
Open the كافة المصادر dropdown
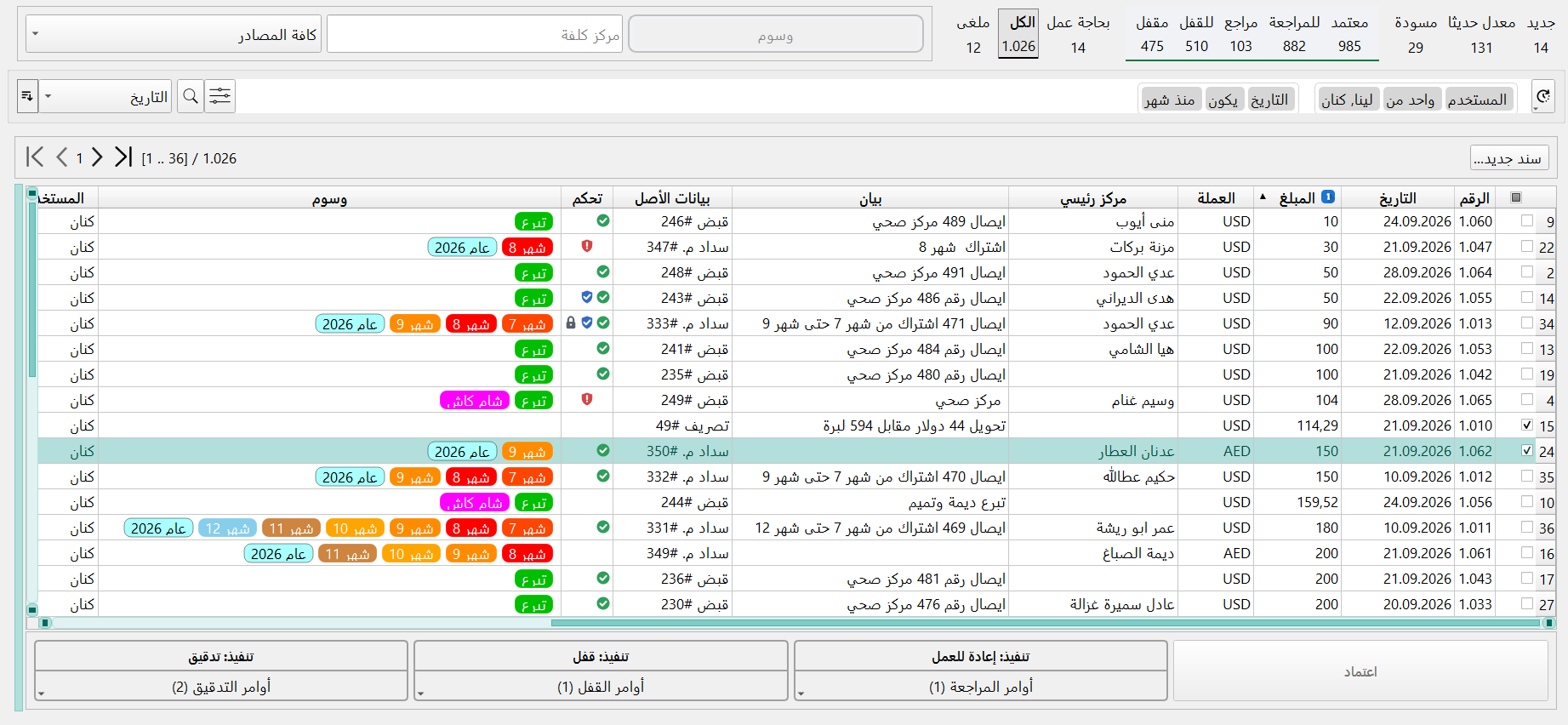pyautogui.click(x=174, y=34)
